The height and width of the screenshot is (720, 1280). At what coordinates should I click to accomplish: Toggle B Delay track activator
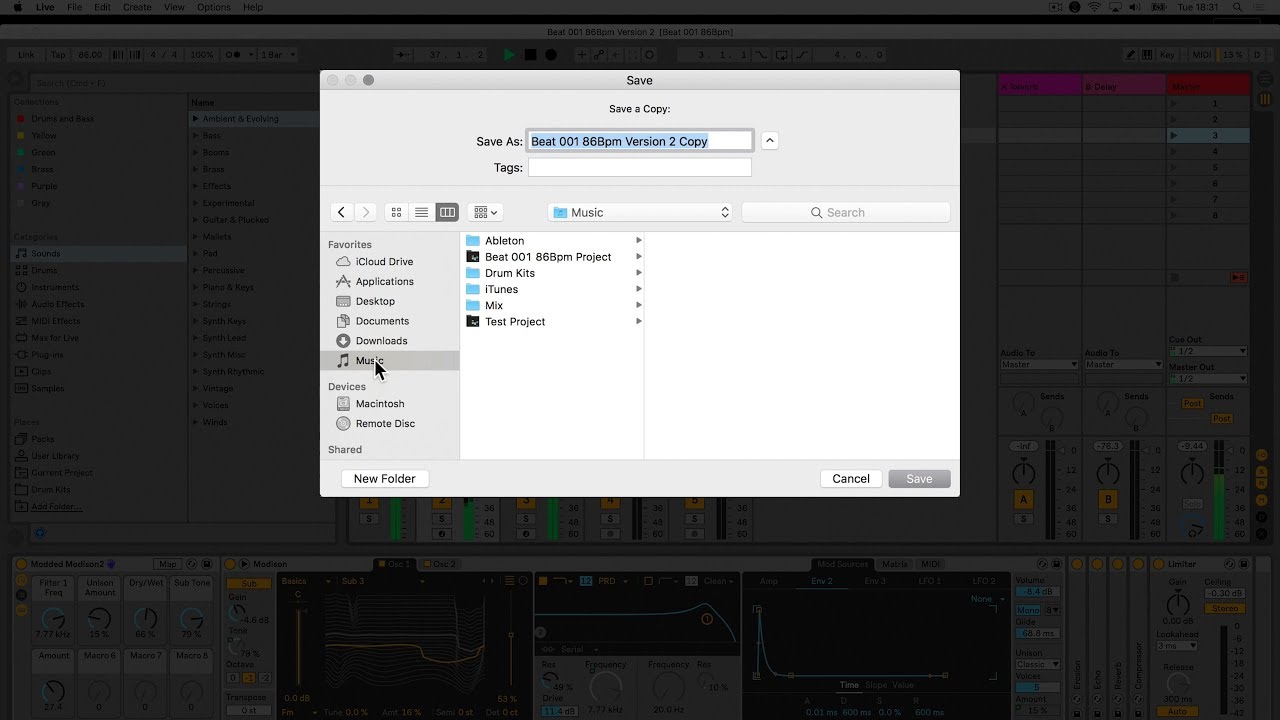click(x=1108, y=499)
